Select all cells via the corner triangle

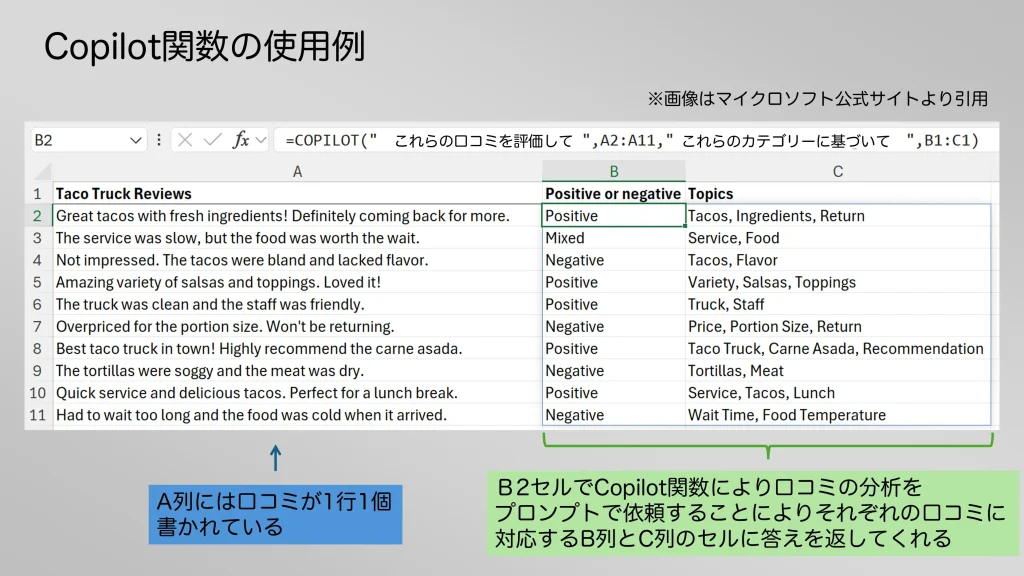pyautogui.click(x=42, y=172)
